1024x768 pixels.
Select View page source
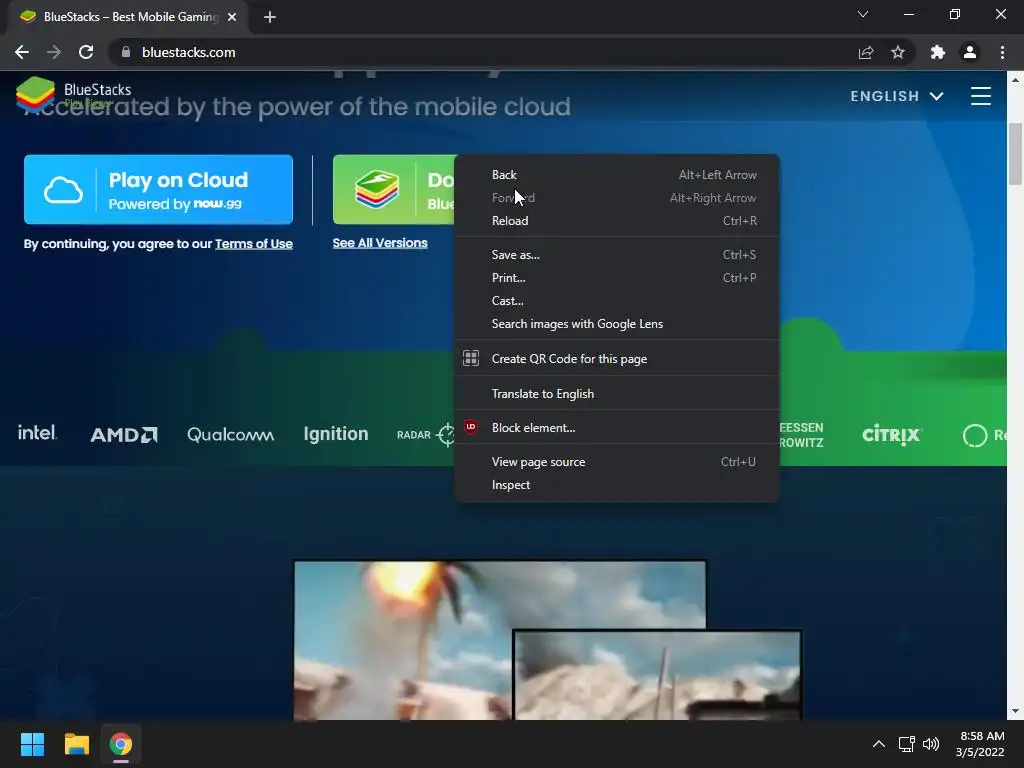pyautogui.click(x=616, y=462)
